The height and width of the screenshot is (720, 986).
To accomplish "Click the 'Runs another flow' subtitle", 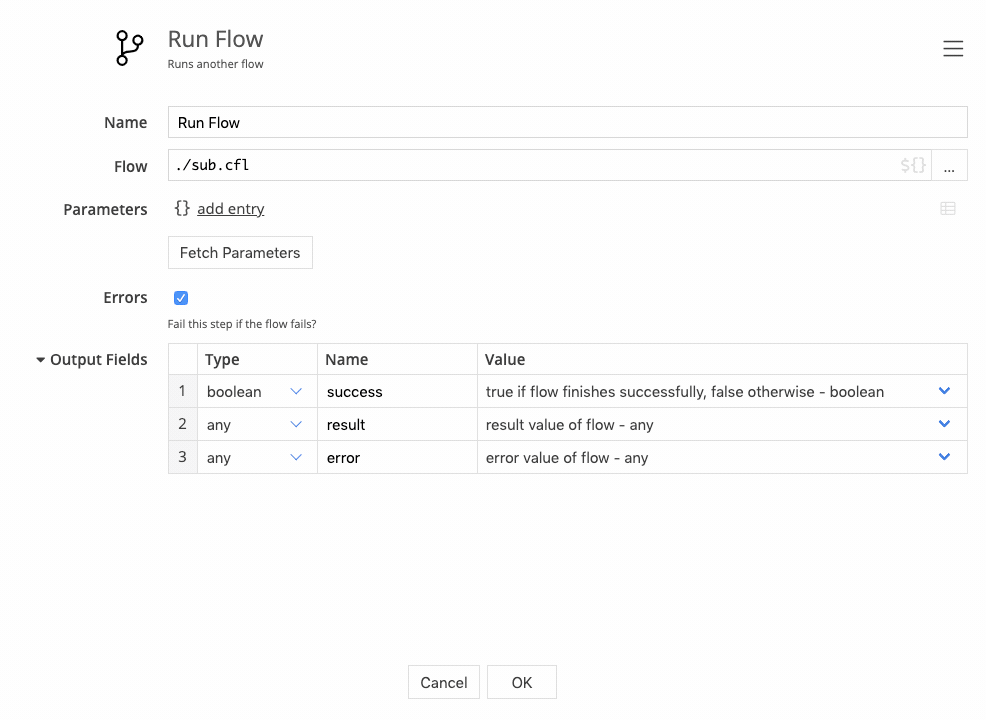I will (x=215, y=64).
